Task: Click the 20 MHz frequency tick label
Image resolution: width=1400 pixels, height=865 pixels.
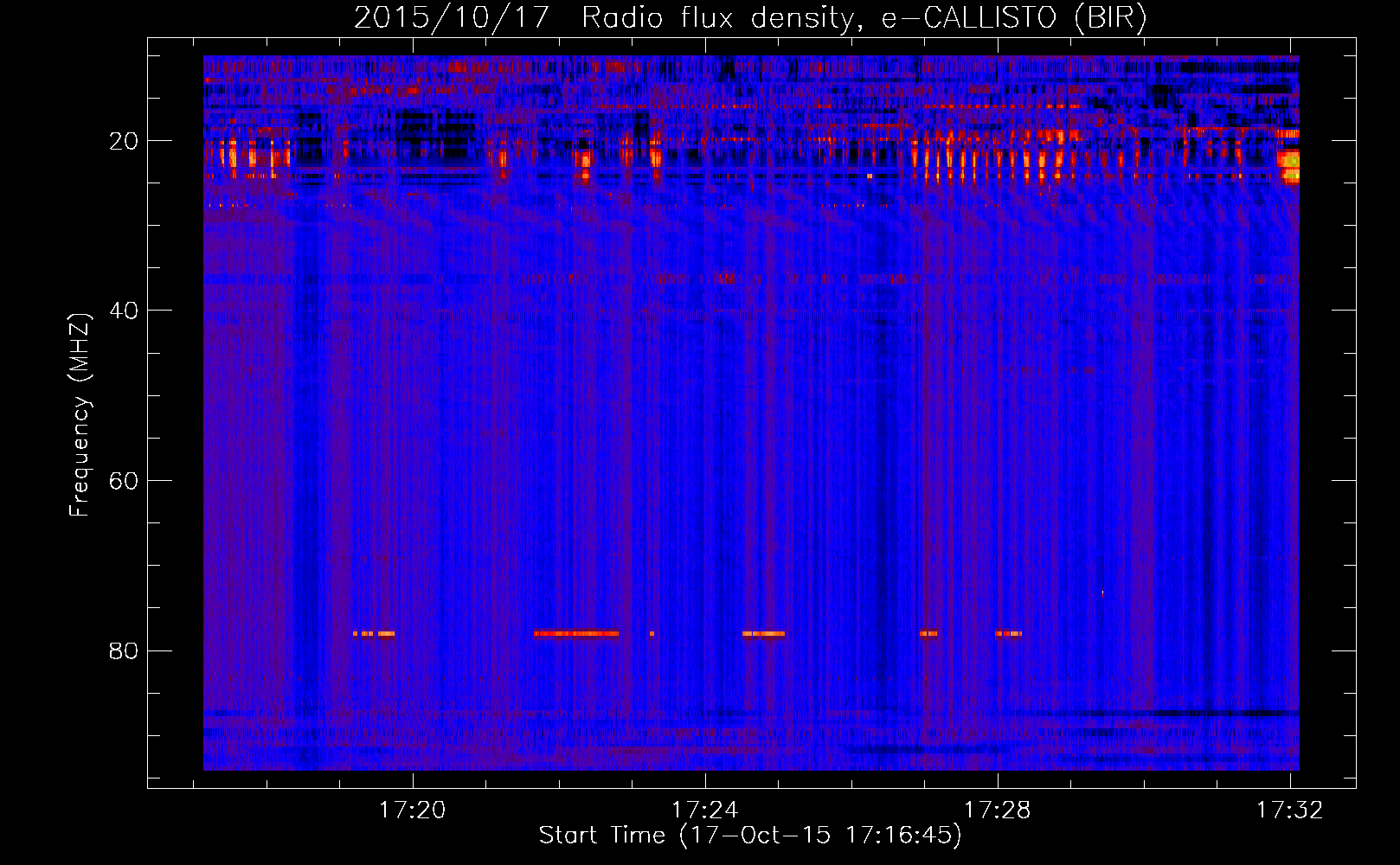Action: pyautogui.click(x=125, y=141)
